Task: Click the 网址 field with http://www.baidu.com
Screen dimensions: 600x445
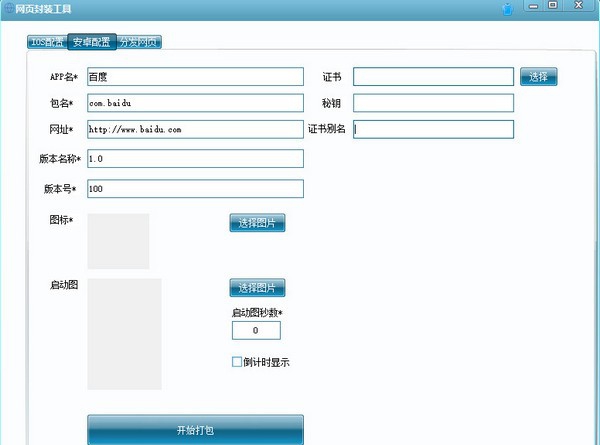Action: point(196,129)
